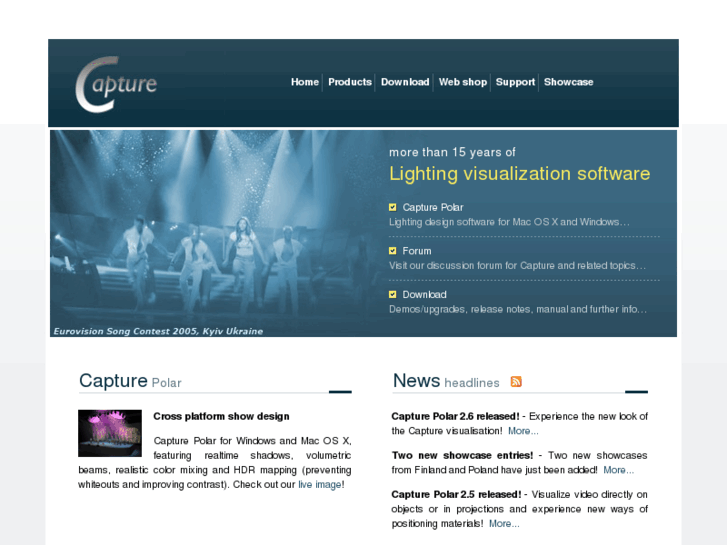Open the Showcase menu item

coord(568,82)
